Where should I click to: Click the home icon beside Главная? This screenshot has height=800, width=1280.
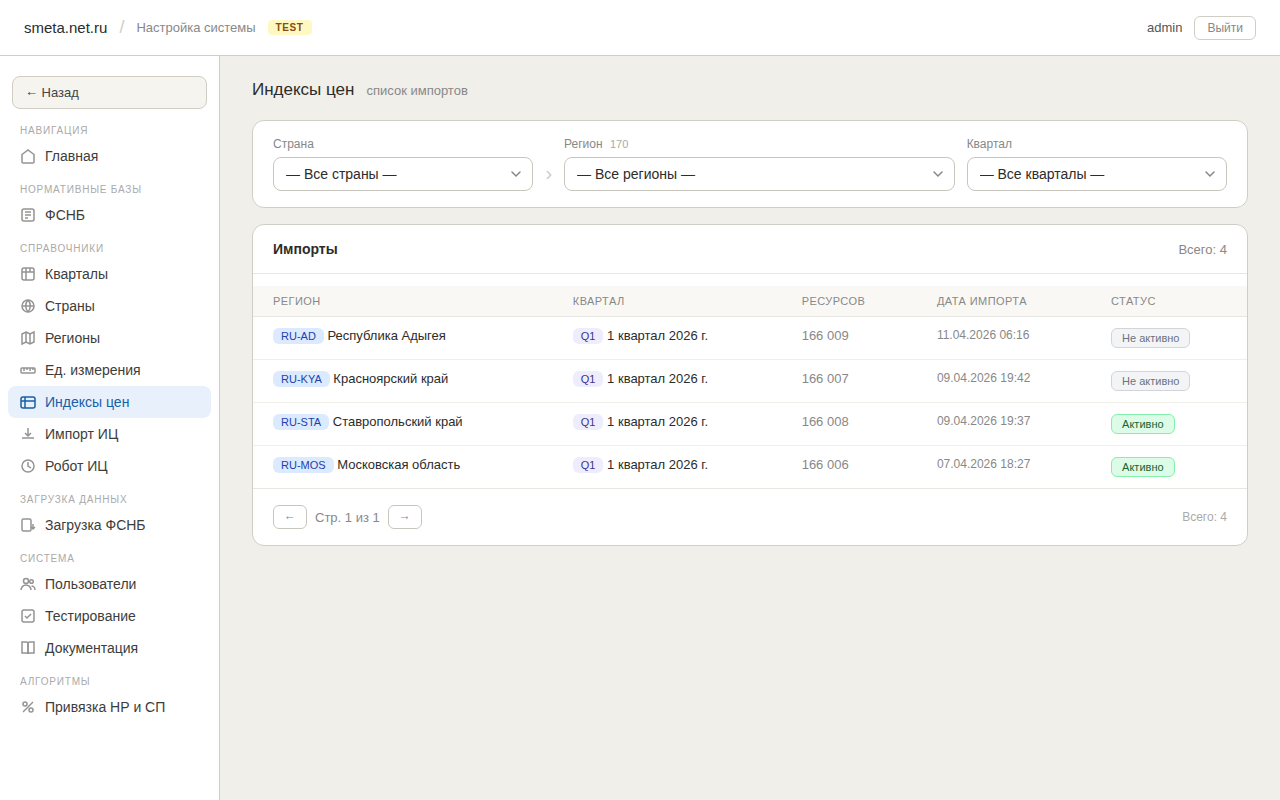tap(28, 156)
